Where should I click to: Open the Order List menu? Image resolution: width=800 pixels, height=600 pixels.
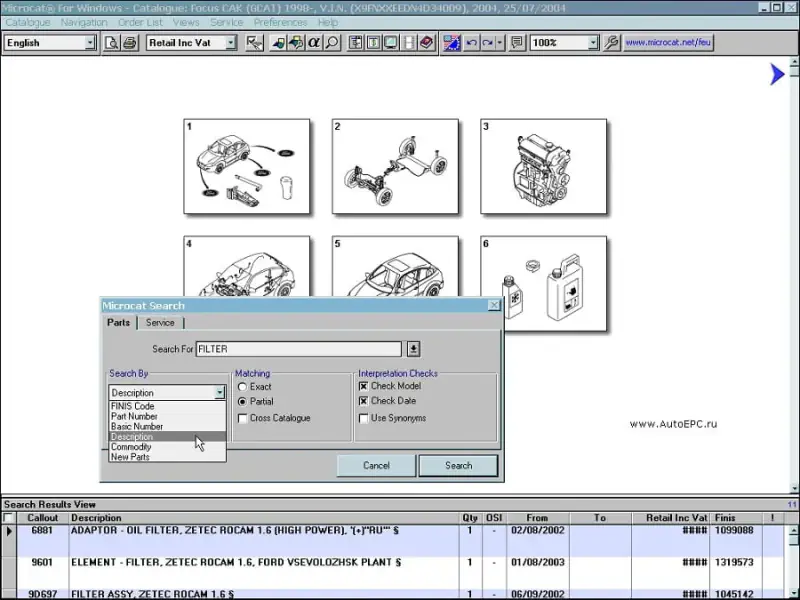tap(140, 22)
